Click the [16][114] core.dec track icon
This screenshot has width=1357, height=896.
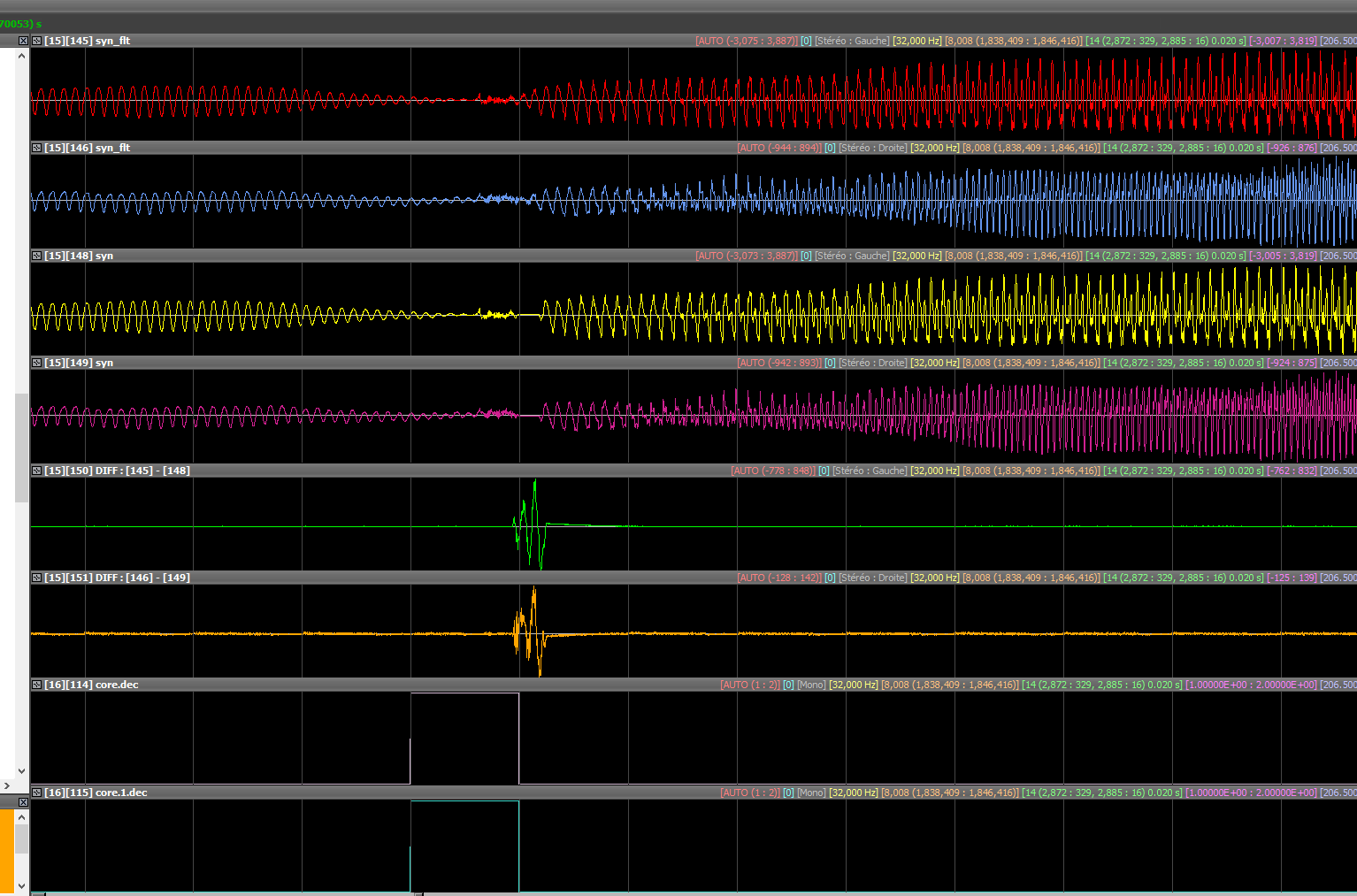pos(37,685)
